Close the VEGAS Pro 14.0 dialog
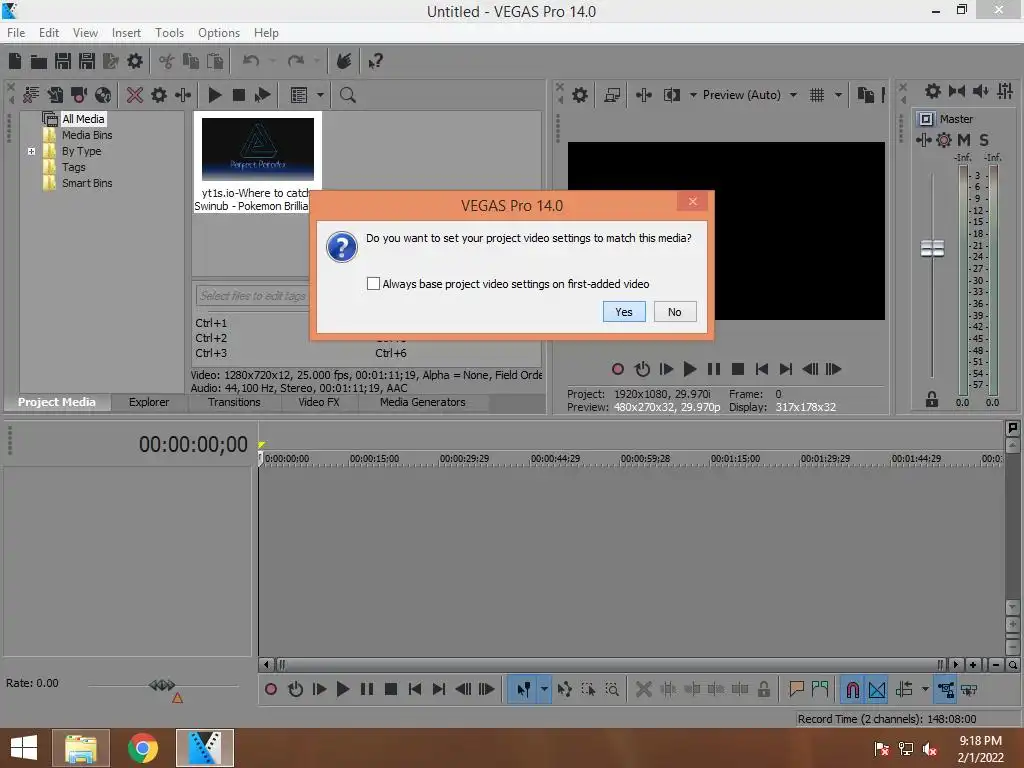 coord(692,202)
